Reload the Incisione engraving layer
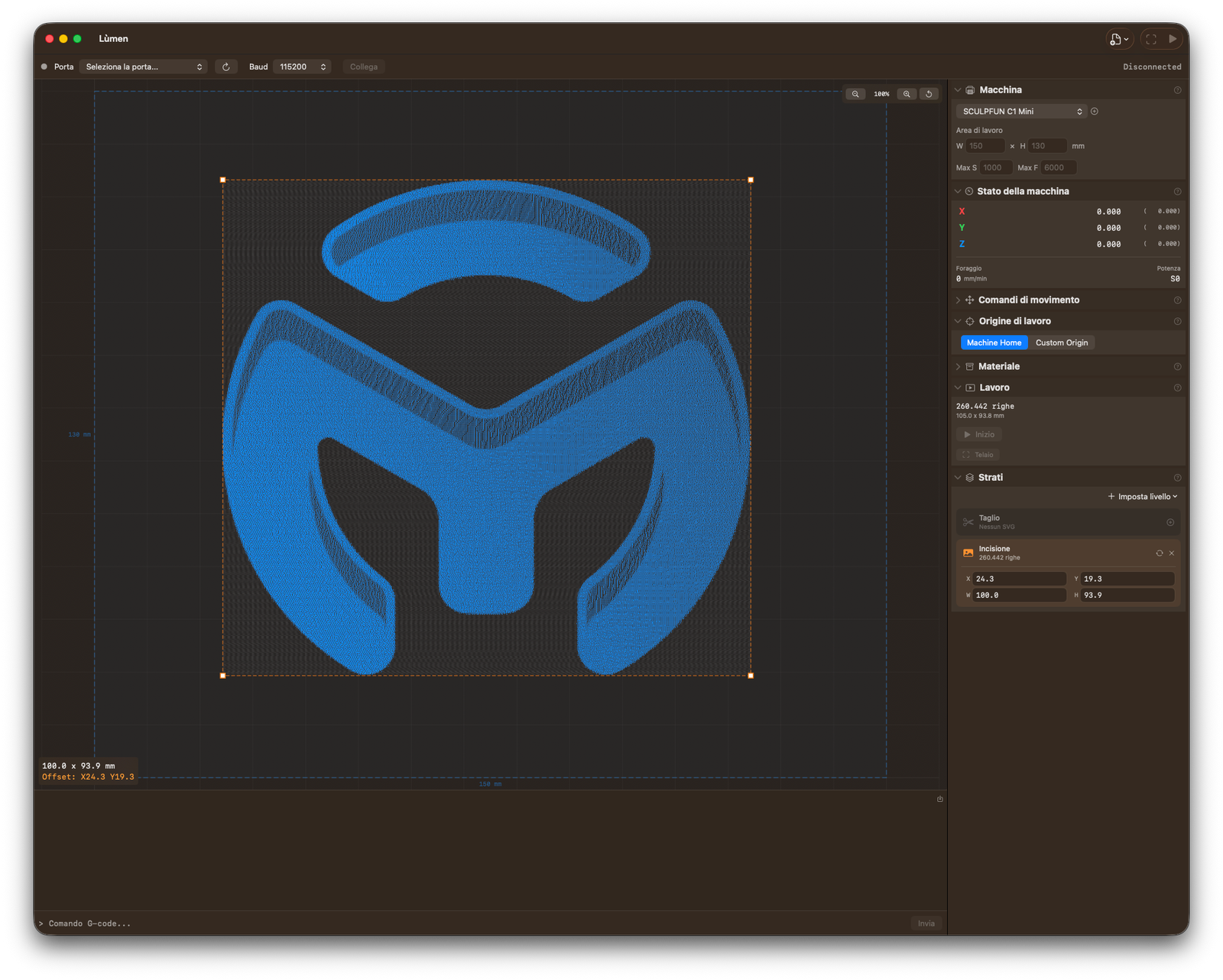Image resolution: width=1223 pixels, height=980 pixels. [x=1159, y=553]
